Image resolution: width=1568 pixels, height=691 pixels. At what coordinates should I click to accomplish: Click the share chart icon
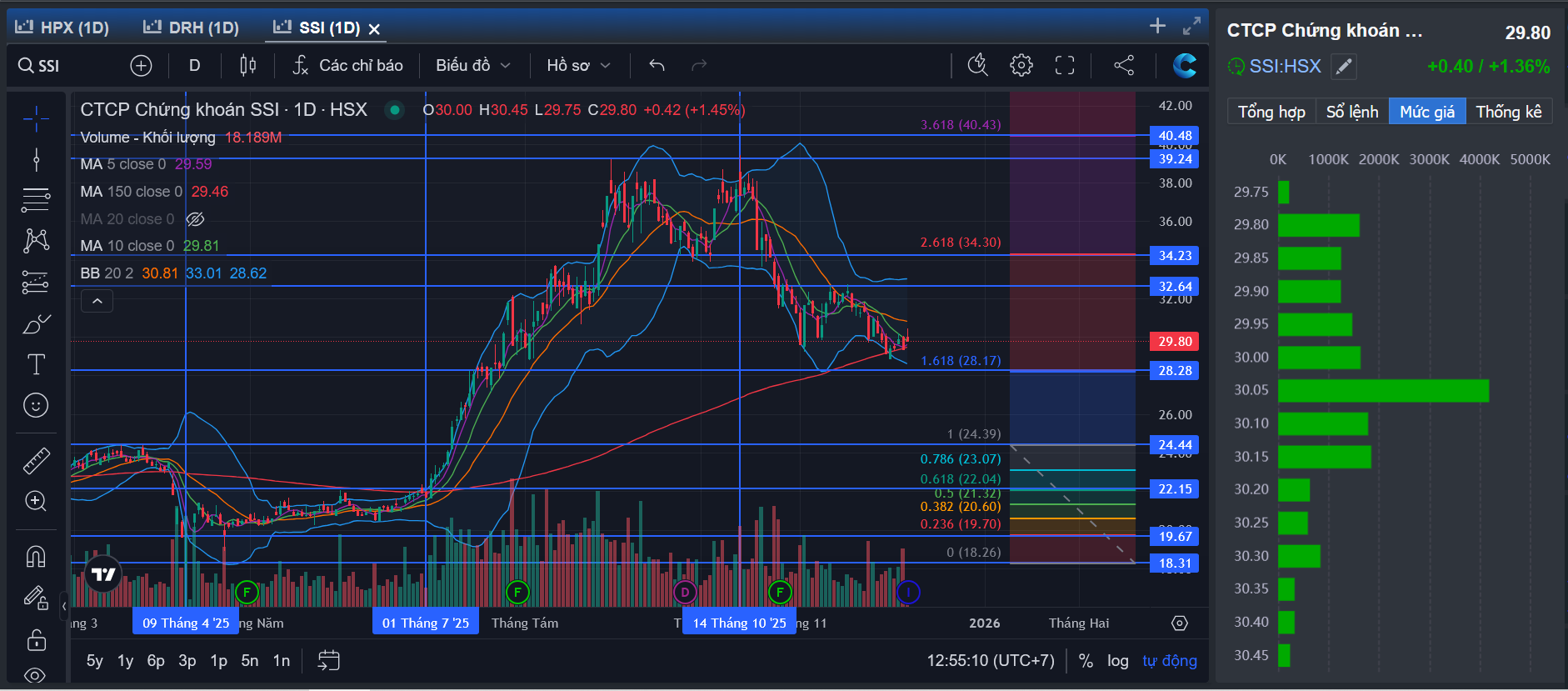point(1124,65)
